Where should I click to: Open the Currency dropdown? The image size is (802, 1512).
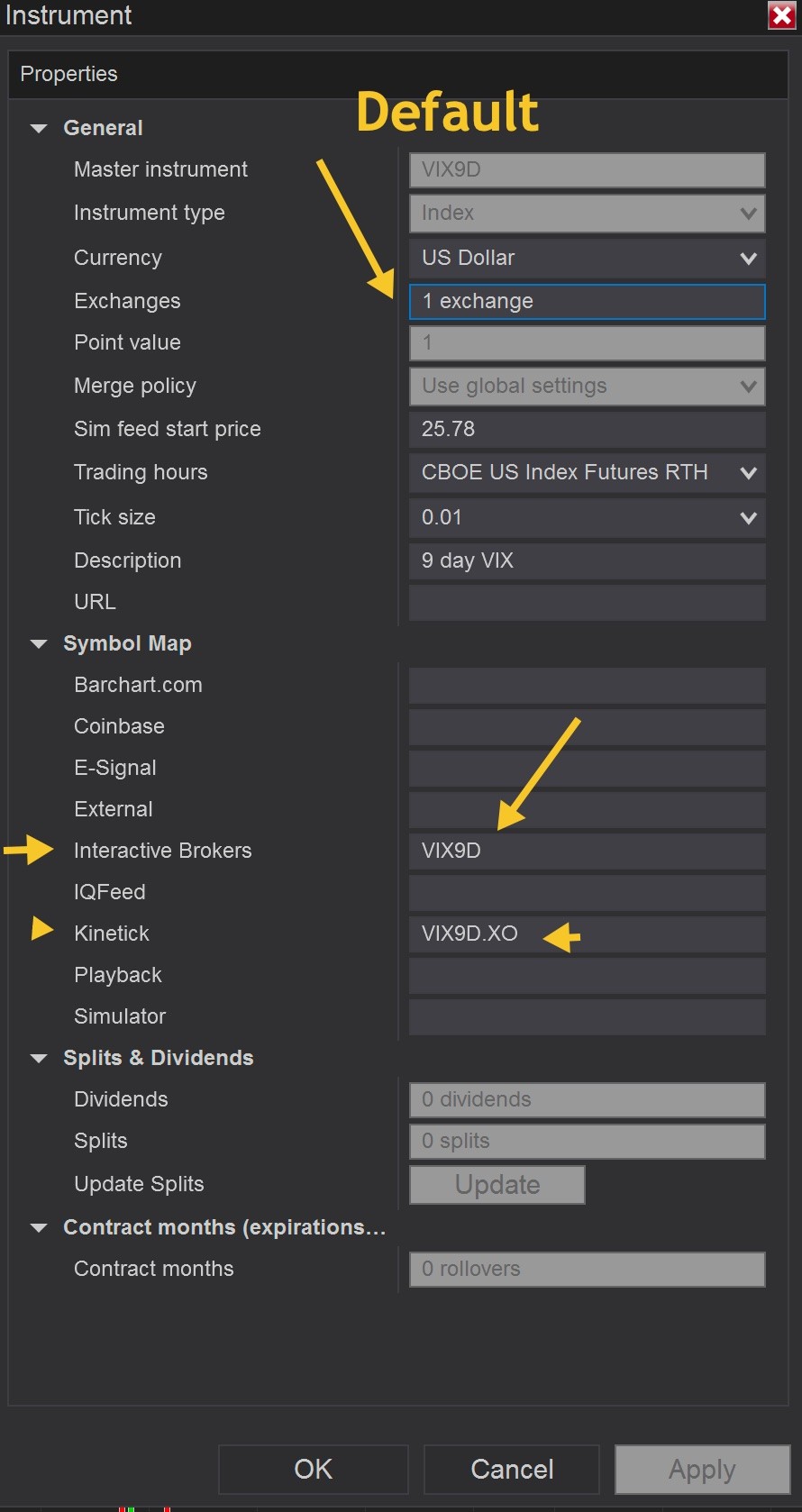pos(747,259)
